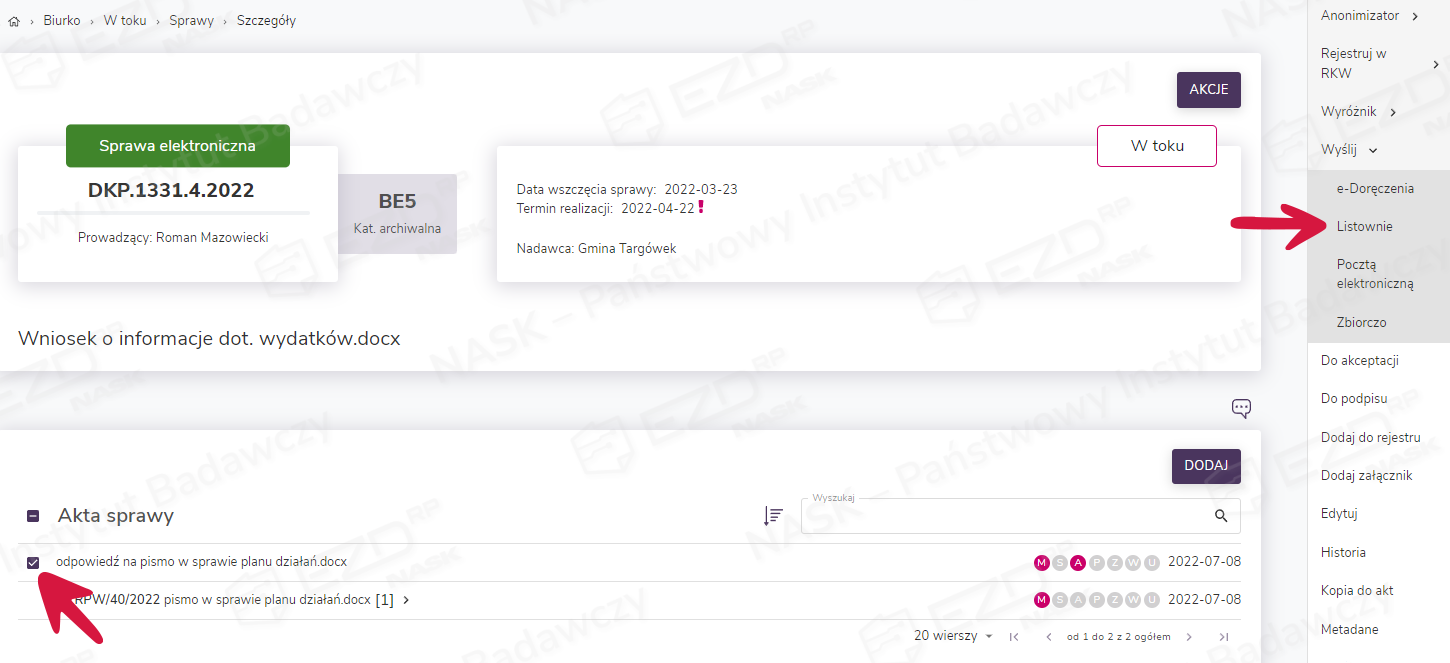This screenshot has height=663, width=1450.
Task: Go to the previous page of results
Action: coord(1048,637)
